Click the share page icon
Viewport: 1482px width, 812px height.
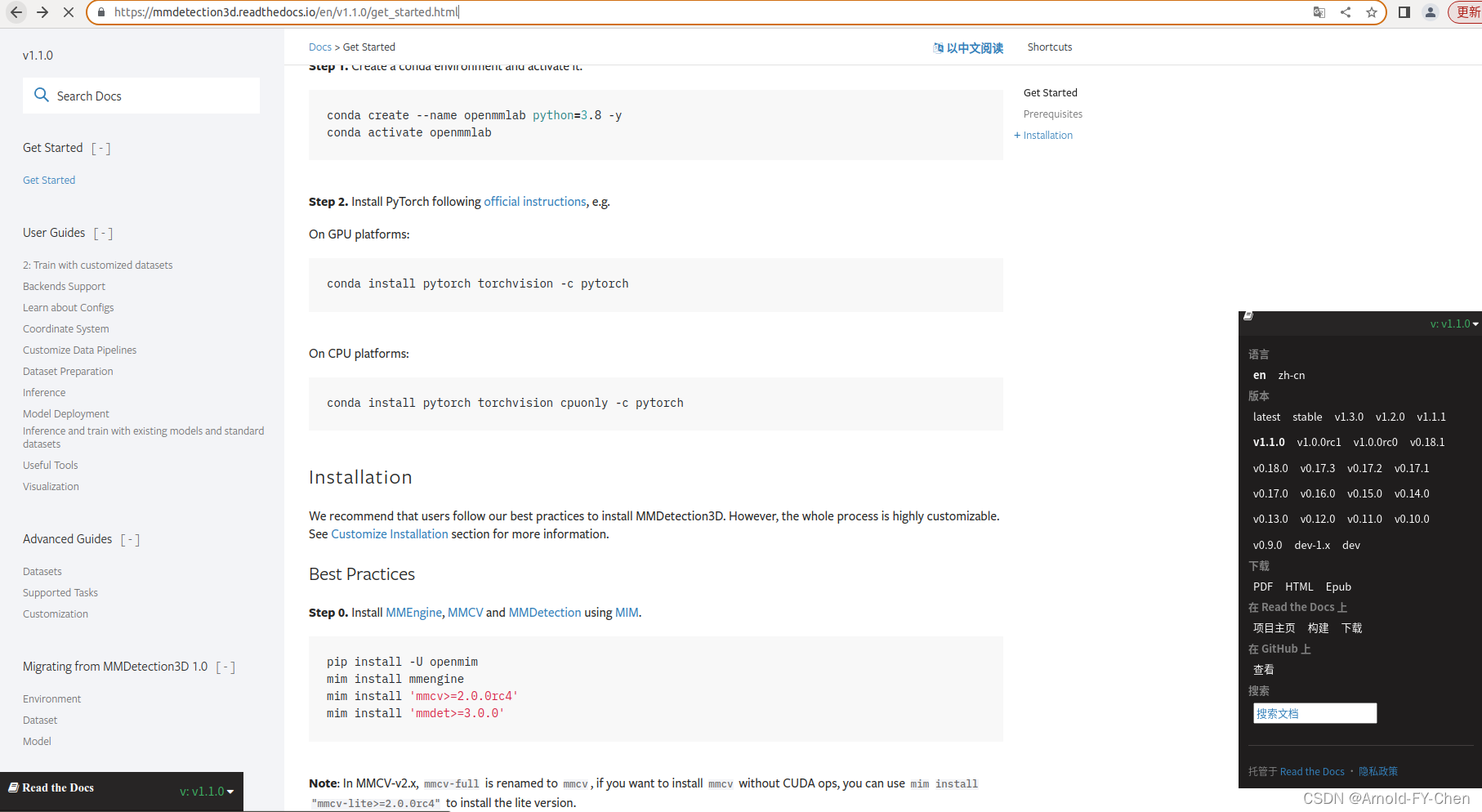pyautogui.click(x=1346, y=12)
